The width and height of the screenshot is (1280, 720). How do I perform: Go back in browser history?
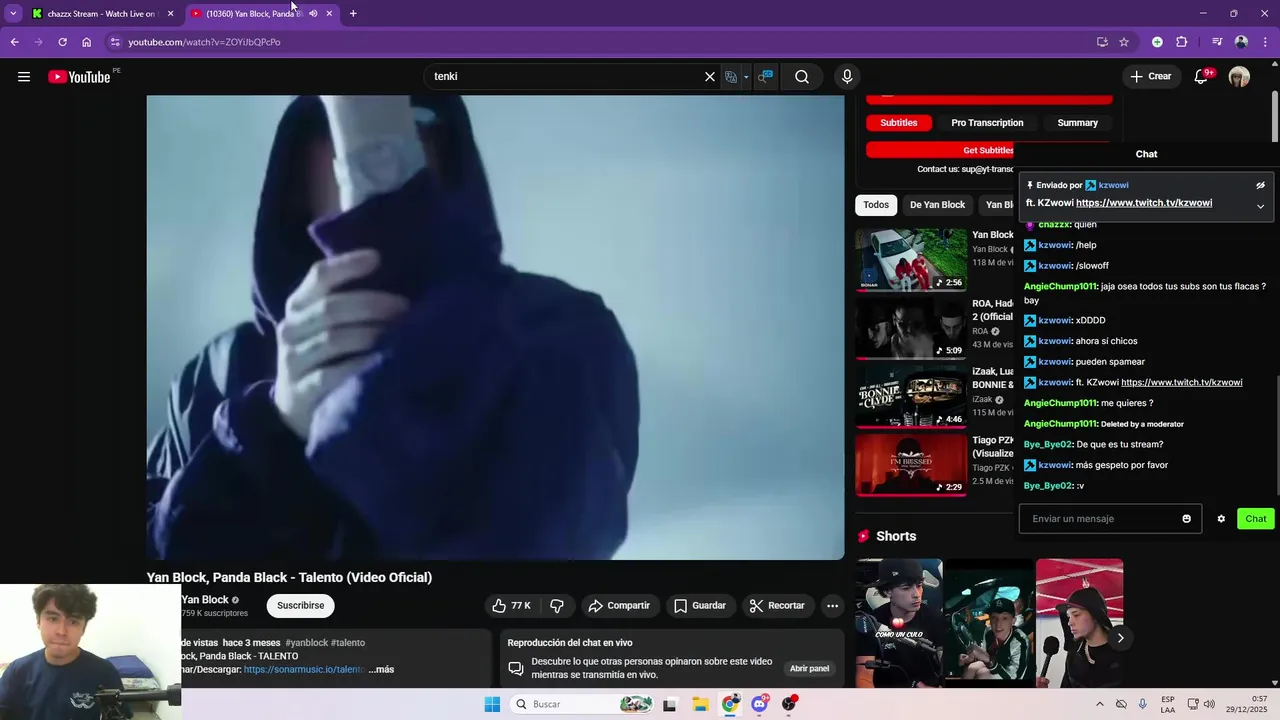pyautogui.click(x=14, y=42)
